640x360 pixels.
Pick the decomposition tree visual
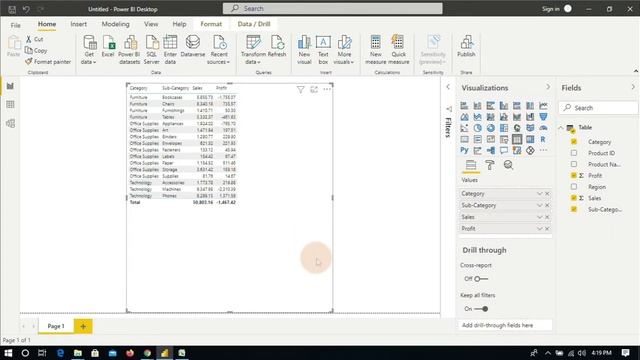[491, 150]
